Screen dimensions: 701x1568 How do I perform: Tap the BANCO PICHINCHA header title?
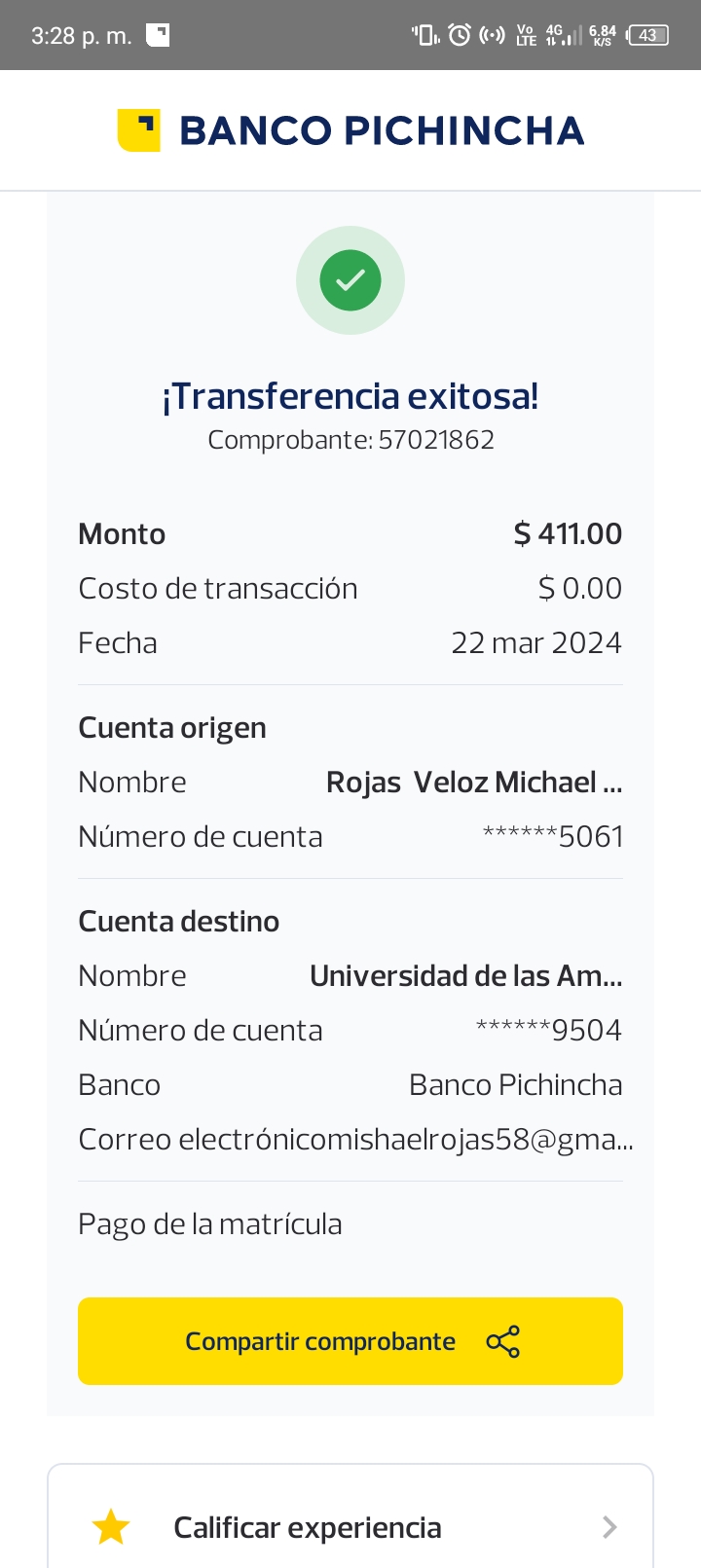382,130
